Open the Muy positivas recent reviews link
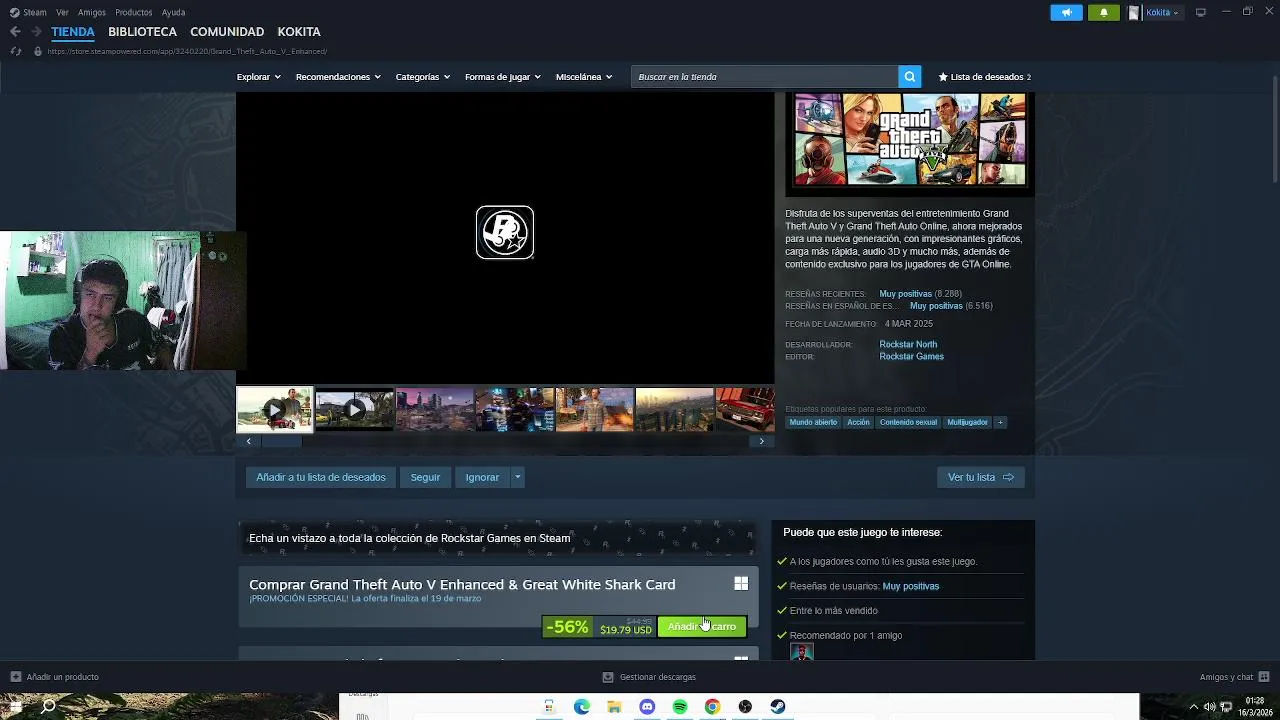 click(x=905, y=294)
